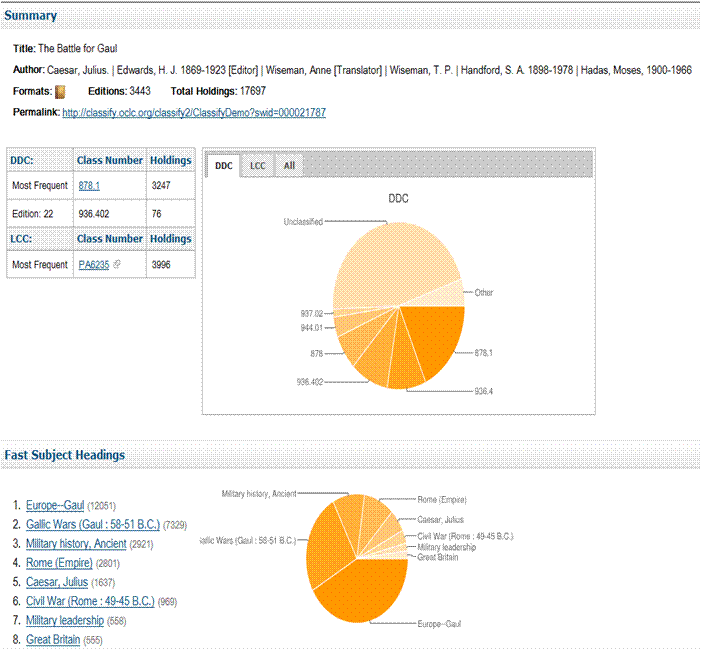Open Military history, Ancient subject heading
Image resolution: width=701 pixels, height=650 pixels.
(x=76, y=544)
